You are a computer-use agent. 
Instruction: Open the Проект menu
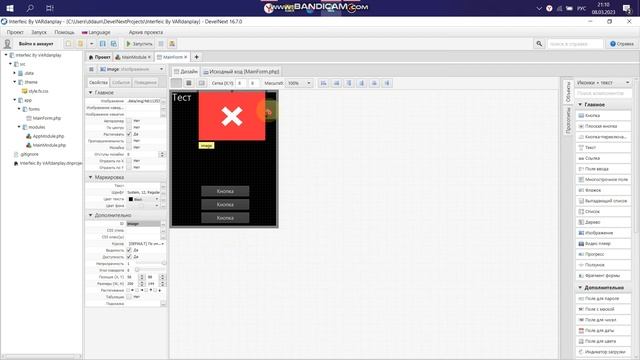click(x=15, y=32)
